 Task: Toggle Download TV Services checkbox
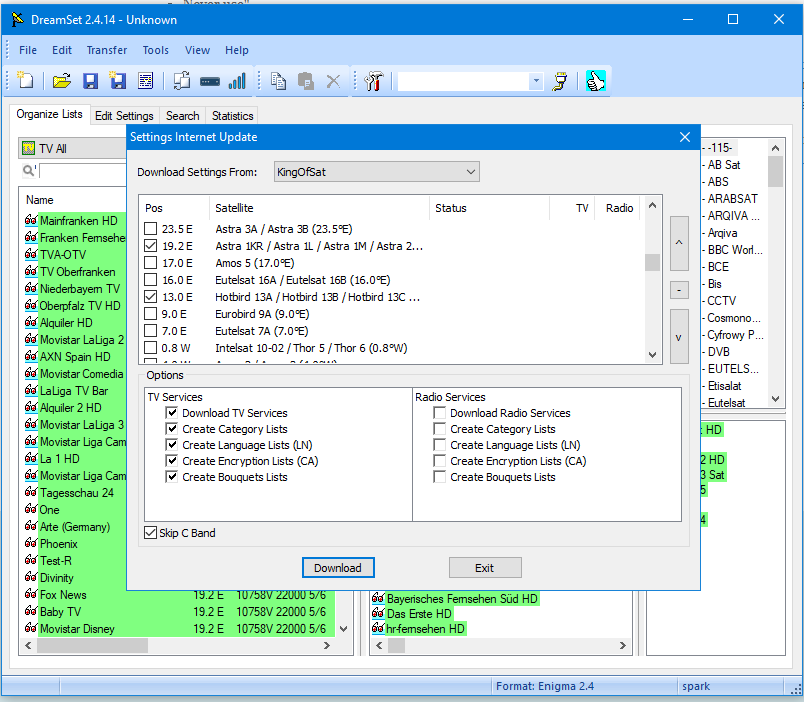tap(172, 413)
